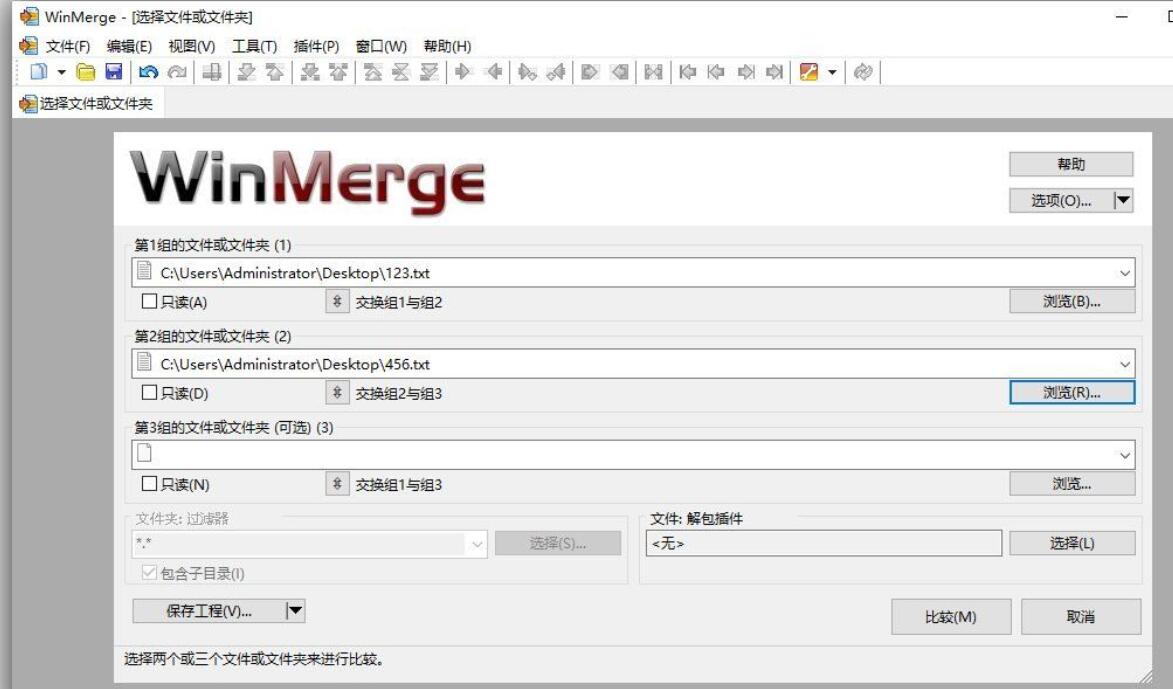Click the Previous Difference toolbar icon
Viewport: 1173px width, 689px height.
(275, 72)
